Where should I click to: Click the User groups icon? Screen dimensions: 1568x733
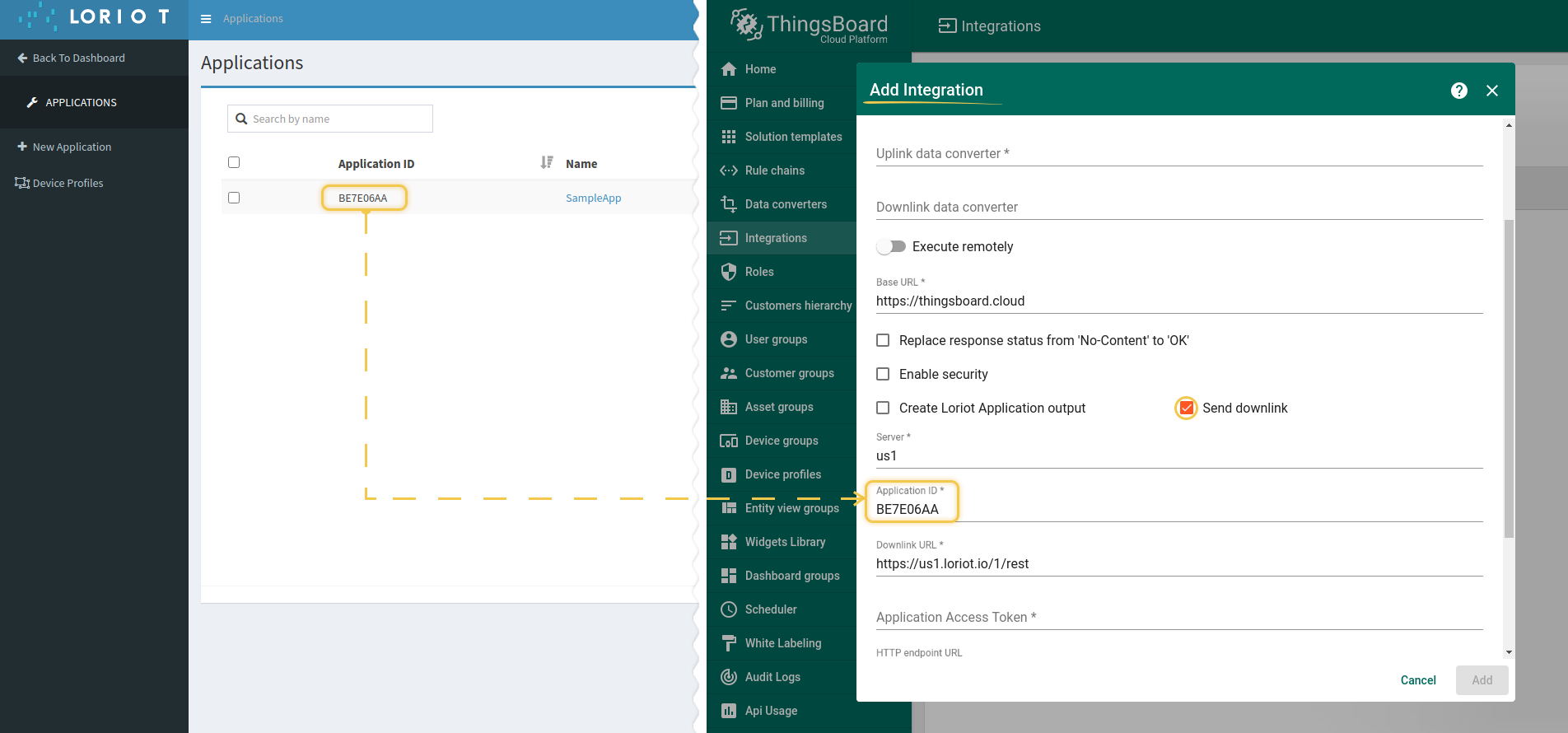coord(728,339)
